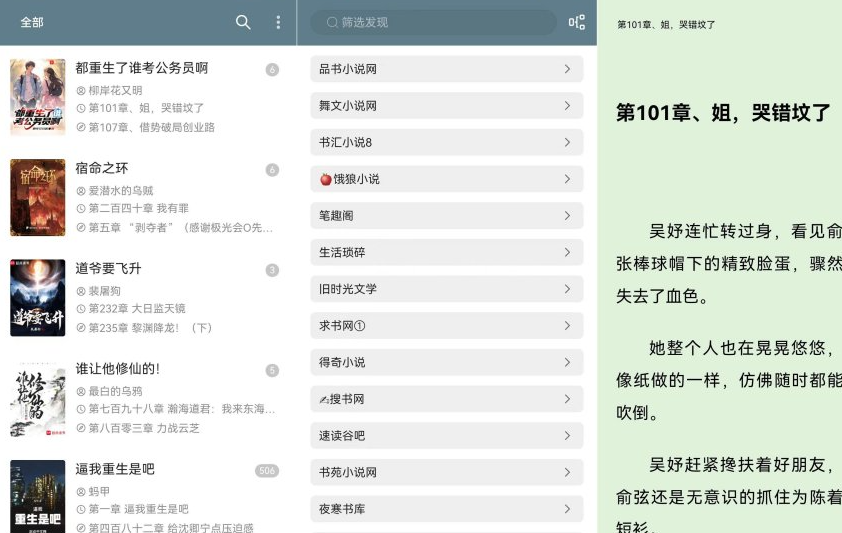Open the 速读谷吧 source label
Screen dimensions: 842x533
[x=342, y=436]
